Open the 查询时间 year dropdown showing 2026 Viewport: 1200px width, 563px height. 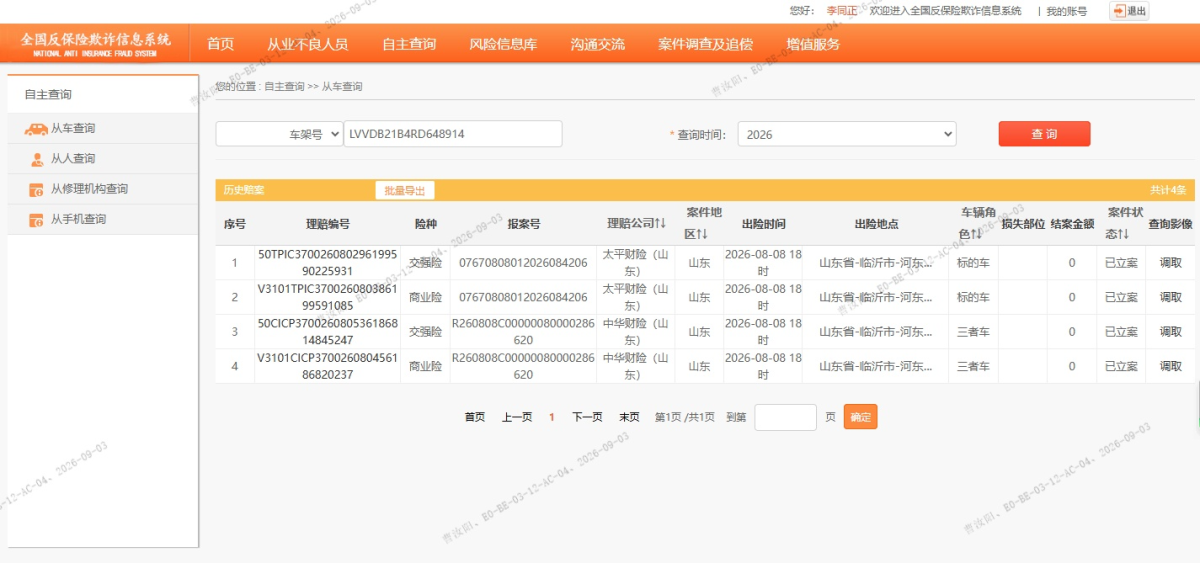pyautogui.click(x=847, y=134)
